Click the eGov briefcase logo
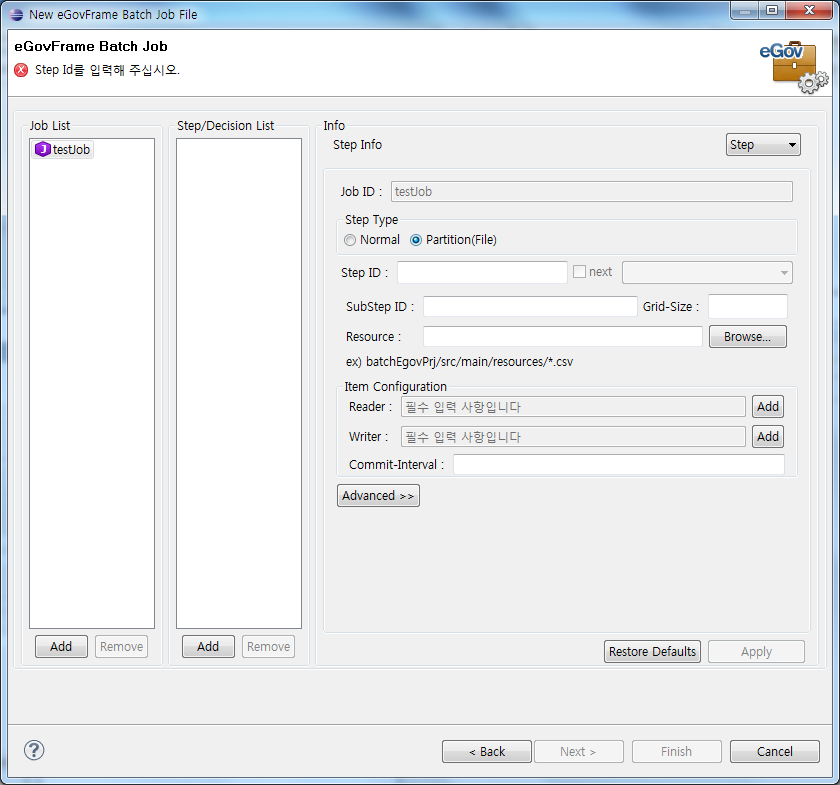Image resolution: width=840 pixels, height=785 pixels. click(x=793, y=66)
